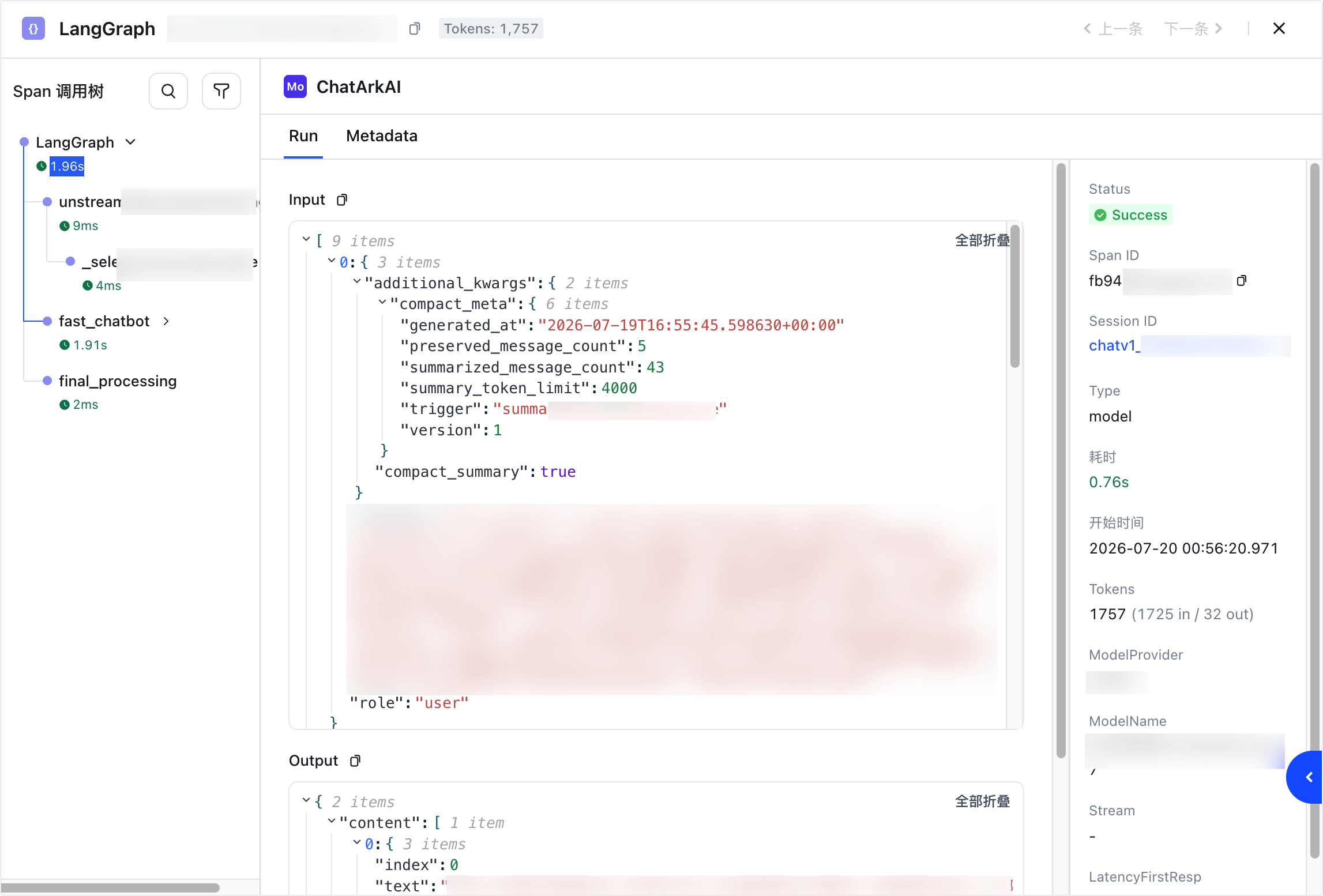Click the span tree horizontal scrollbar

(x=110, y=888)
